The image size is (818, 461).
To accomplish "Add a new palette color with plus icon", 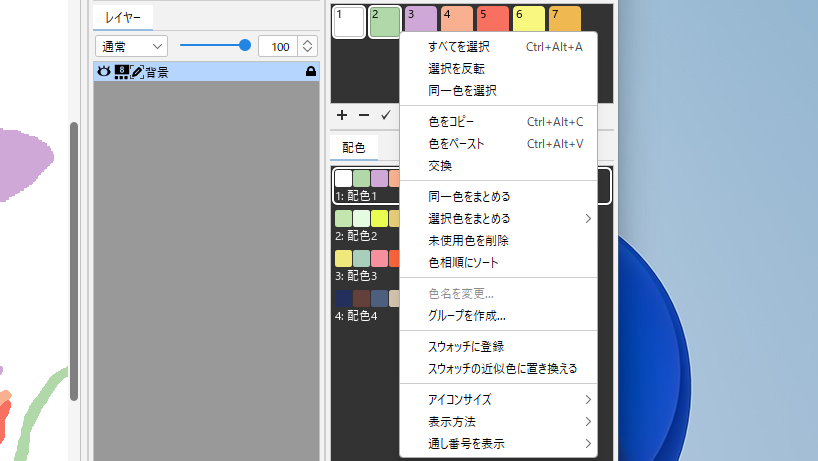I will click(x=342, y=116).
